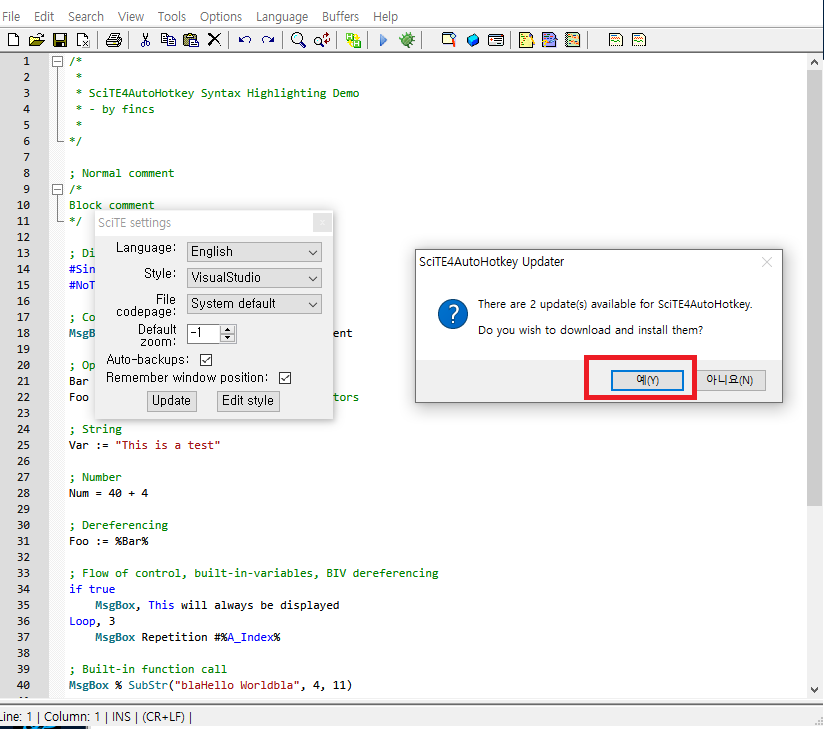Click the Copy toolbar icon
Screen dimensions: 824x729
point(168,40)
